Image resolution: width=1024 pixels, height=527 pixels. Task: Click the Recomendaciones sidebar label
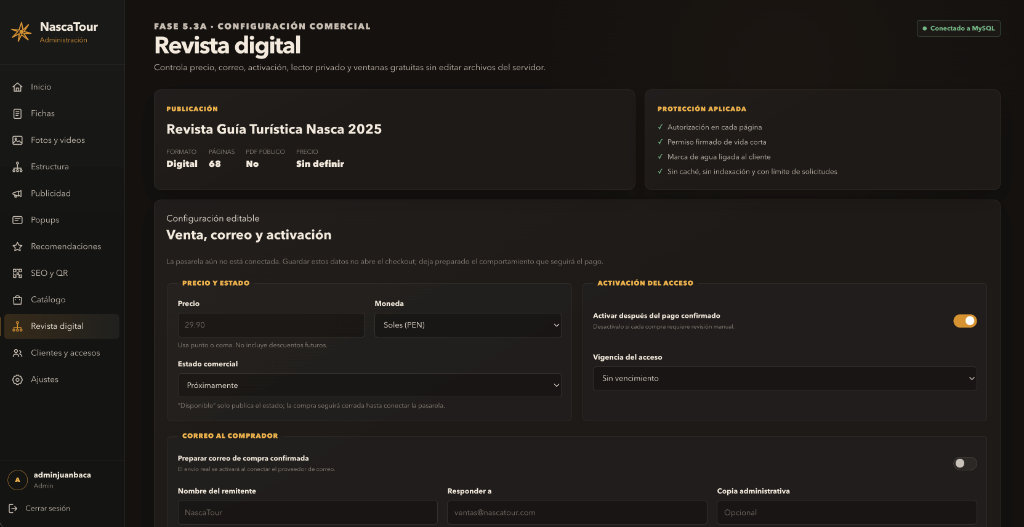pyautogui.click(x=66, y=247)
